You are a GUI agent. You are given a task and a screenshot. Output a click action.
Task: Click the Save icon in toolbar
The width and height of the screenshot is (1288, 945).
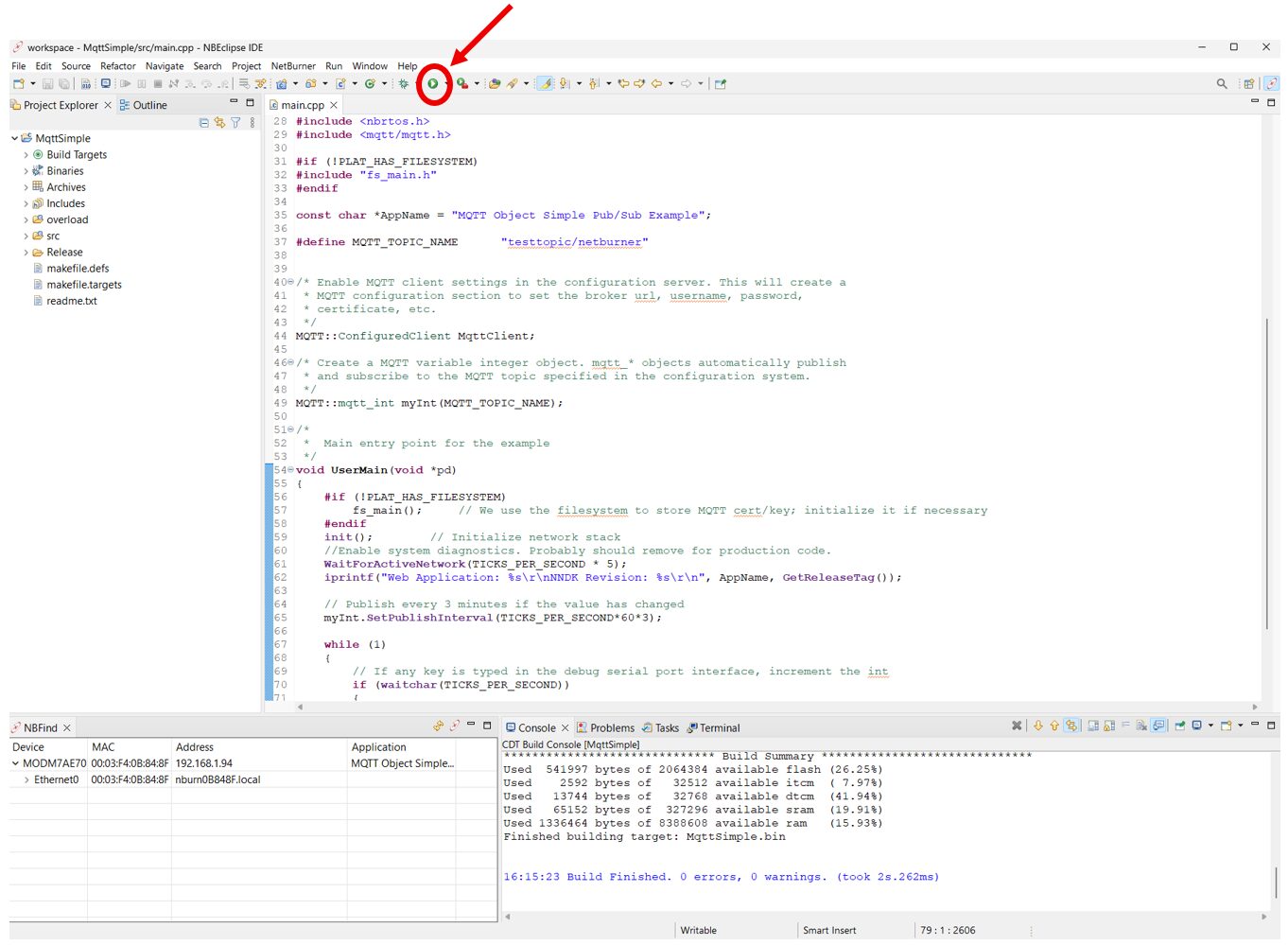coord(47,83)
